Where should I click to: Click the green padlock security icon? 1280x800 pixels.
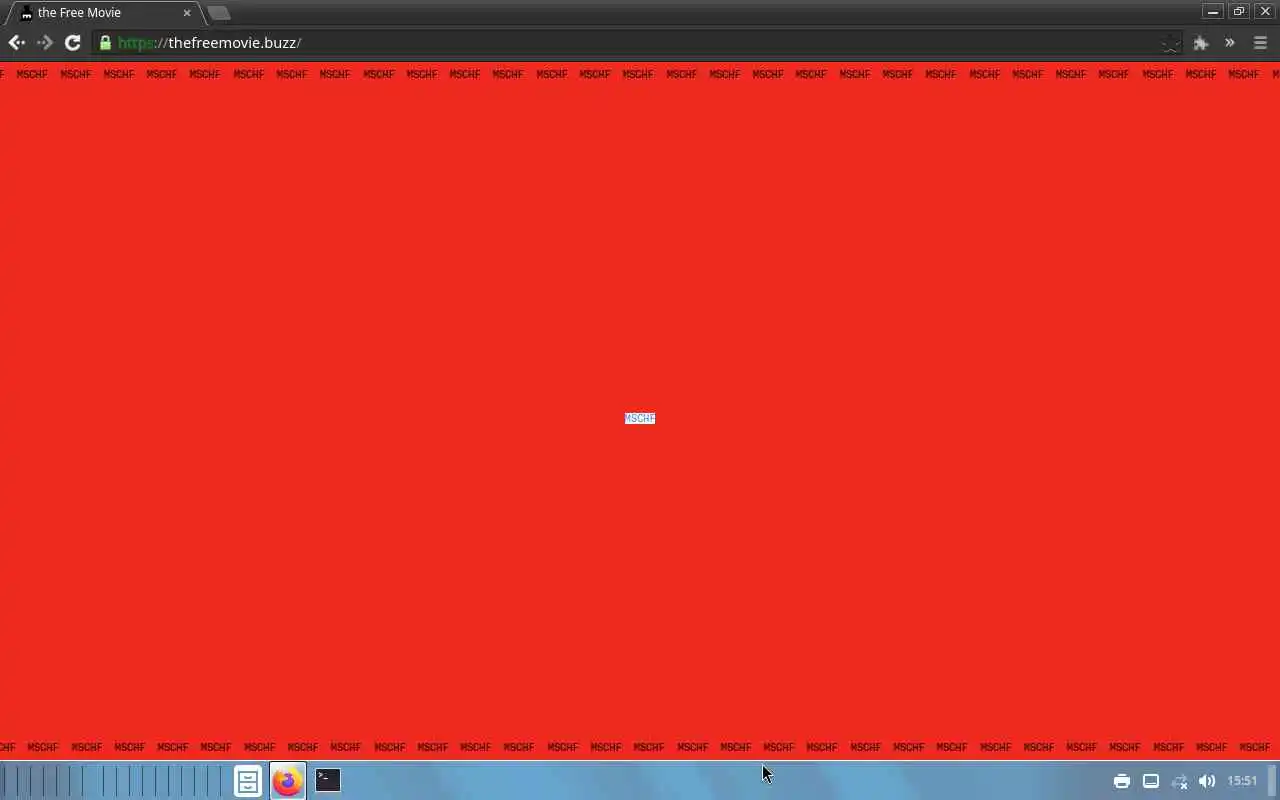(105, 42)
